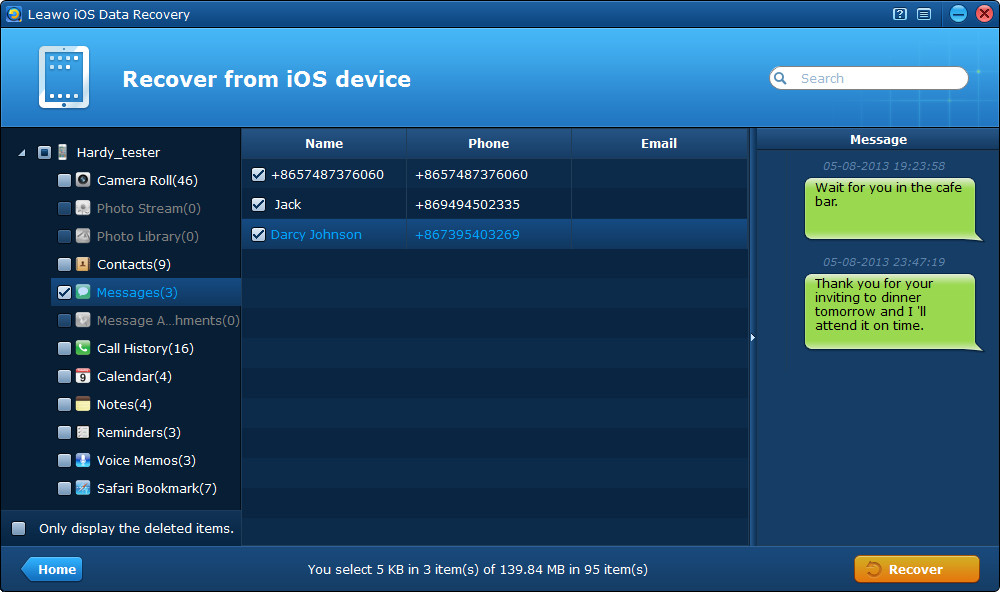Select the Darcy Johnson name cell

(316, 234)
